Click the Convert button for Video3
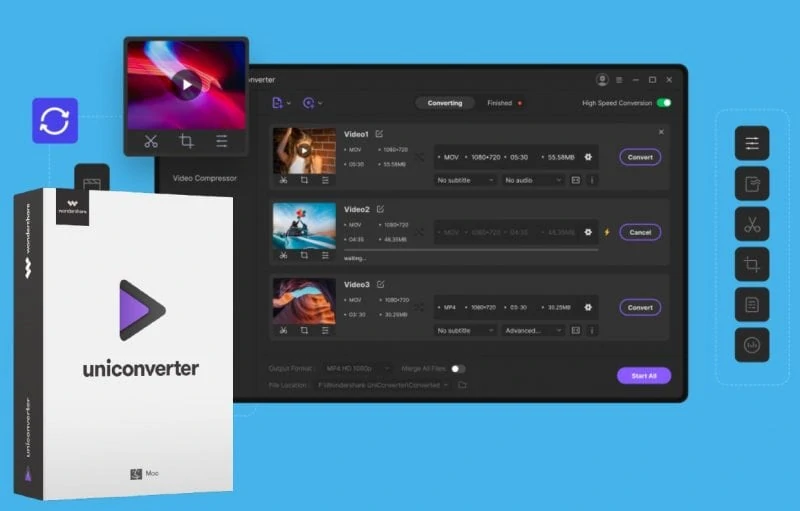Image resolution: width=800 pixels, height=511 pixels. click(640, 308)
